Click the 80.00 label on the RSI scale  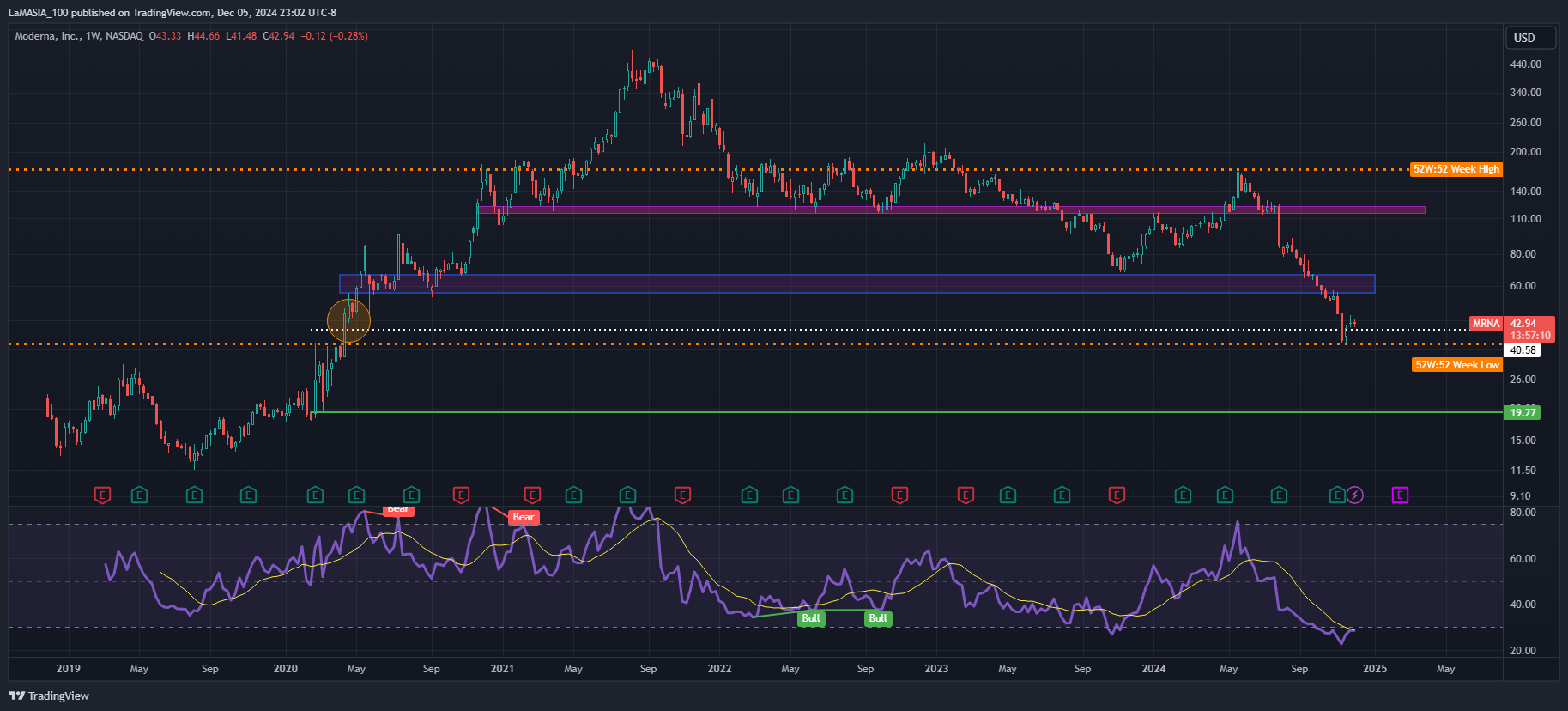tap(1523, 513)
